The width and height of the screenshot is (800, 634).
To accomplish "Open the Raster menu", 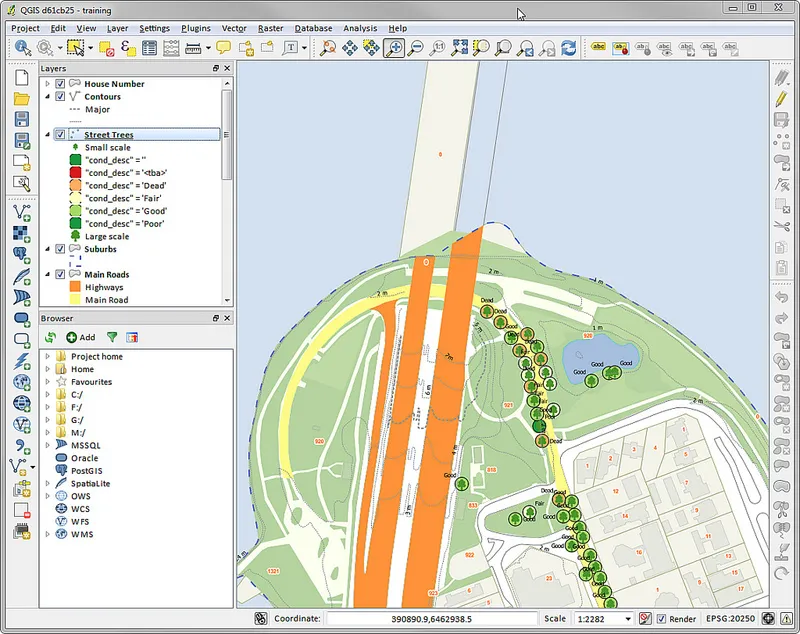I will tap(269, 28).
